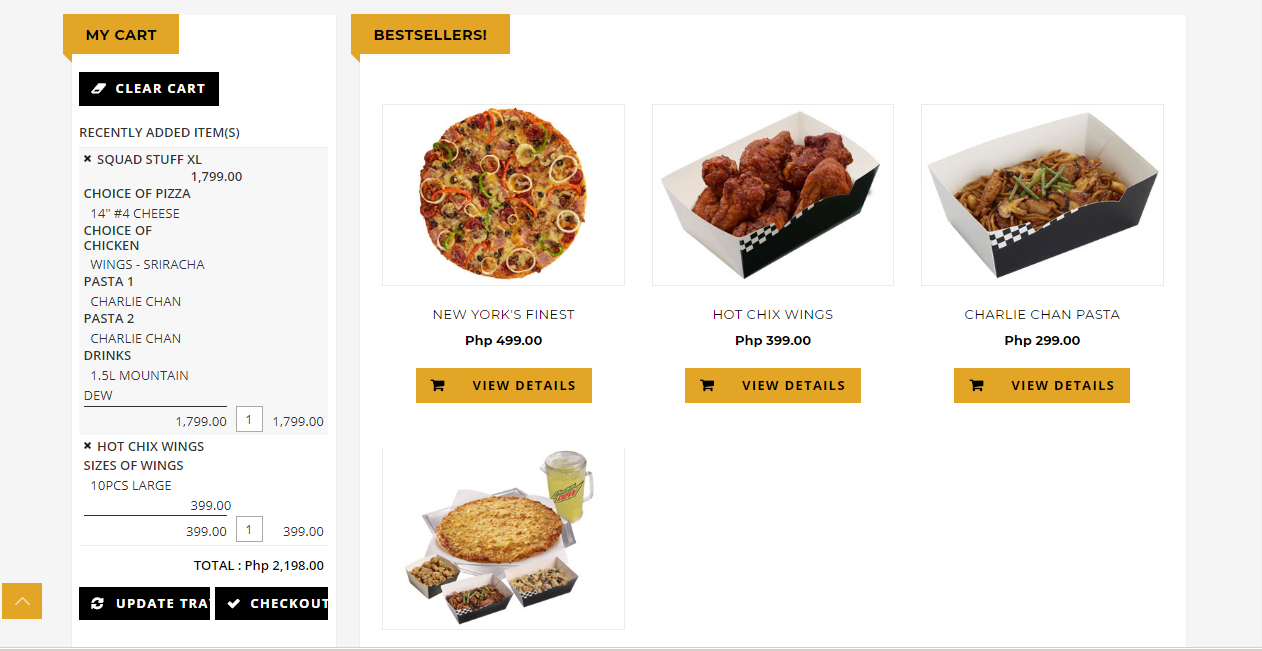Edit quantity field for Hot Chix Wings
The image size is (1262, 651).
[x=249, y=529]
